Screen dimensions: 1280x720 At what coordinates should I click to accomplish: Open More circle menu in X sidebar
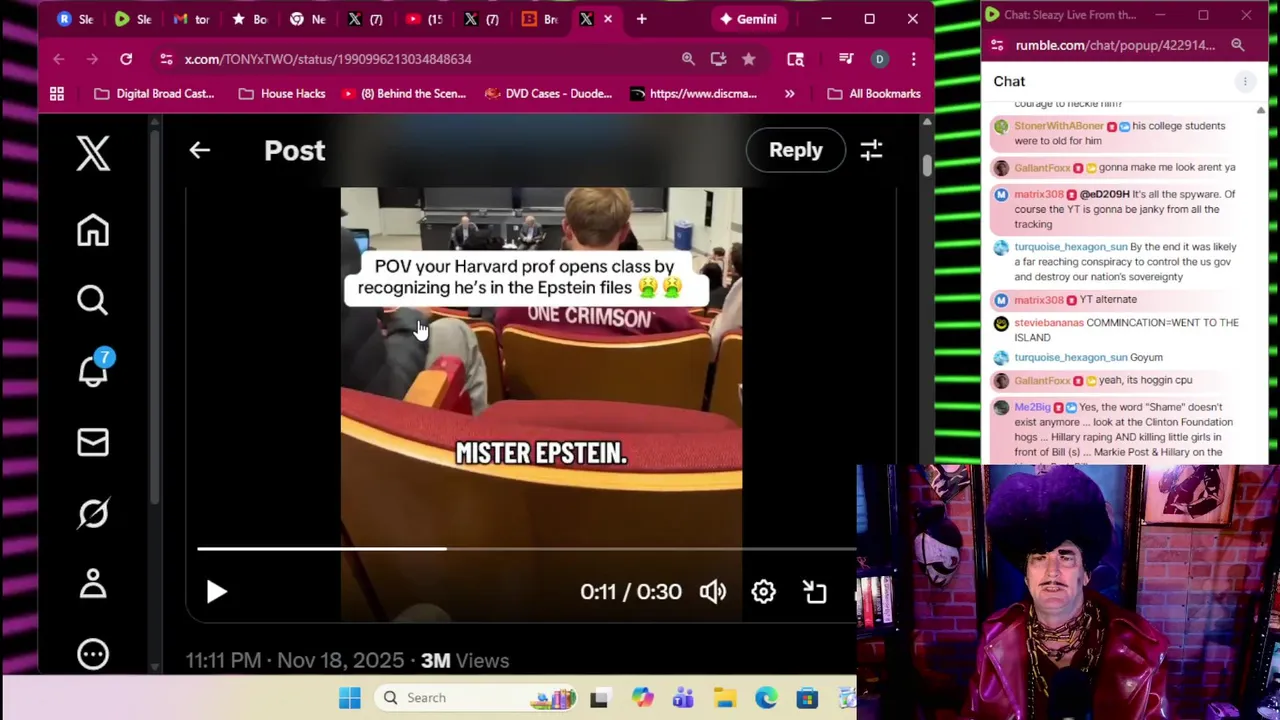(x=93, y=655)
